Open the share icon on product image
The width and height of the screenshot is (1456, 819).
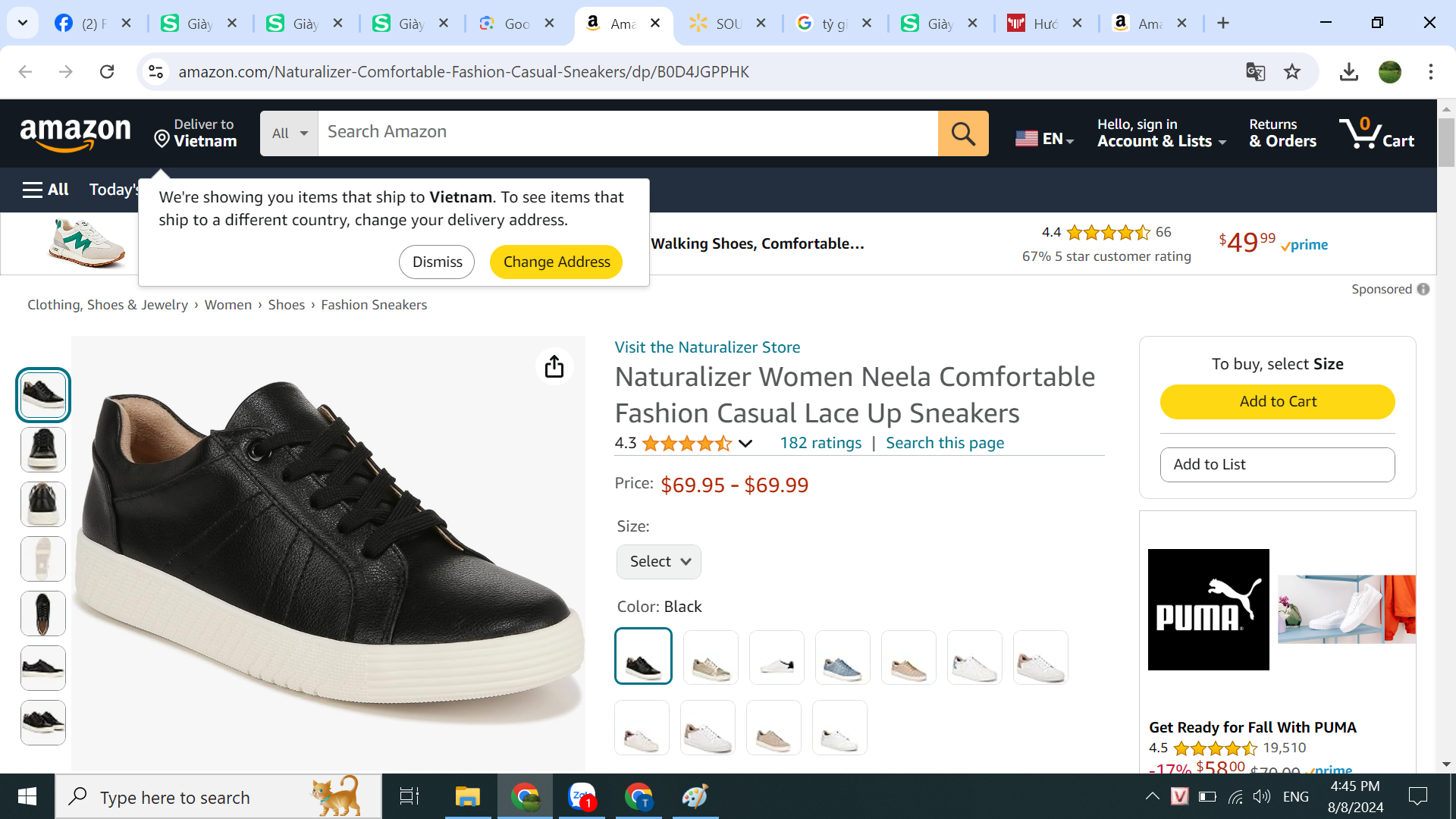554,367
